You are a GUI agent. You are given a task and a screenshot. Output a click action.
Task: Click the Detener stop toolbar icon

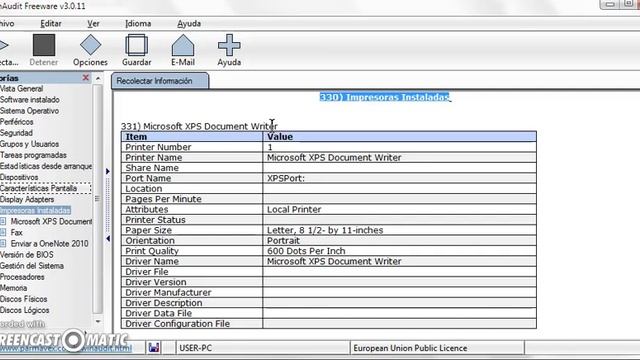(x=44, y=45)
